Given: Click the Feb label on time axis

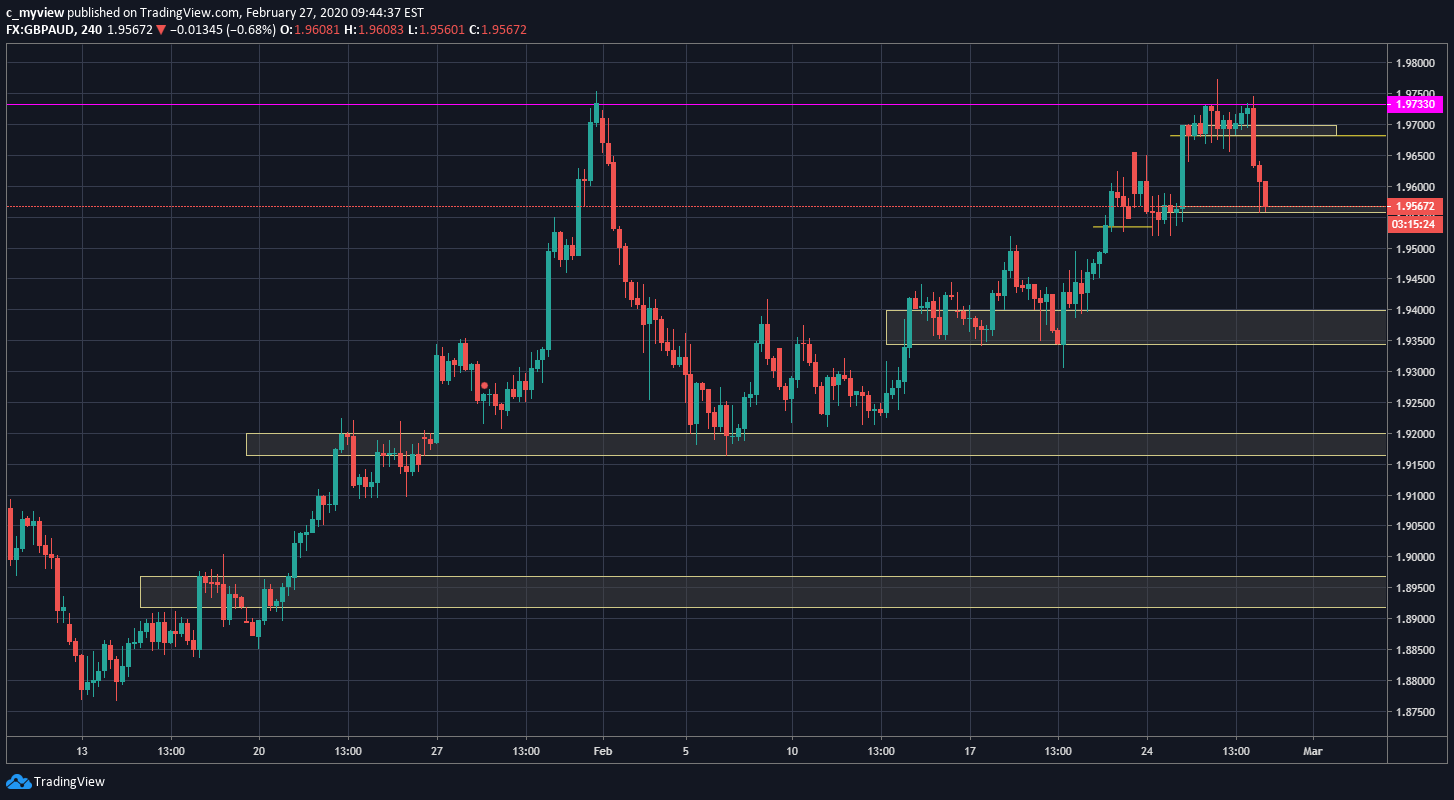Looking at the screenshot, I should coord(602,750).
